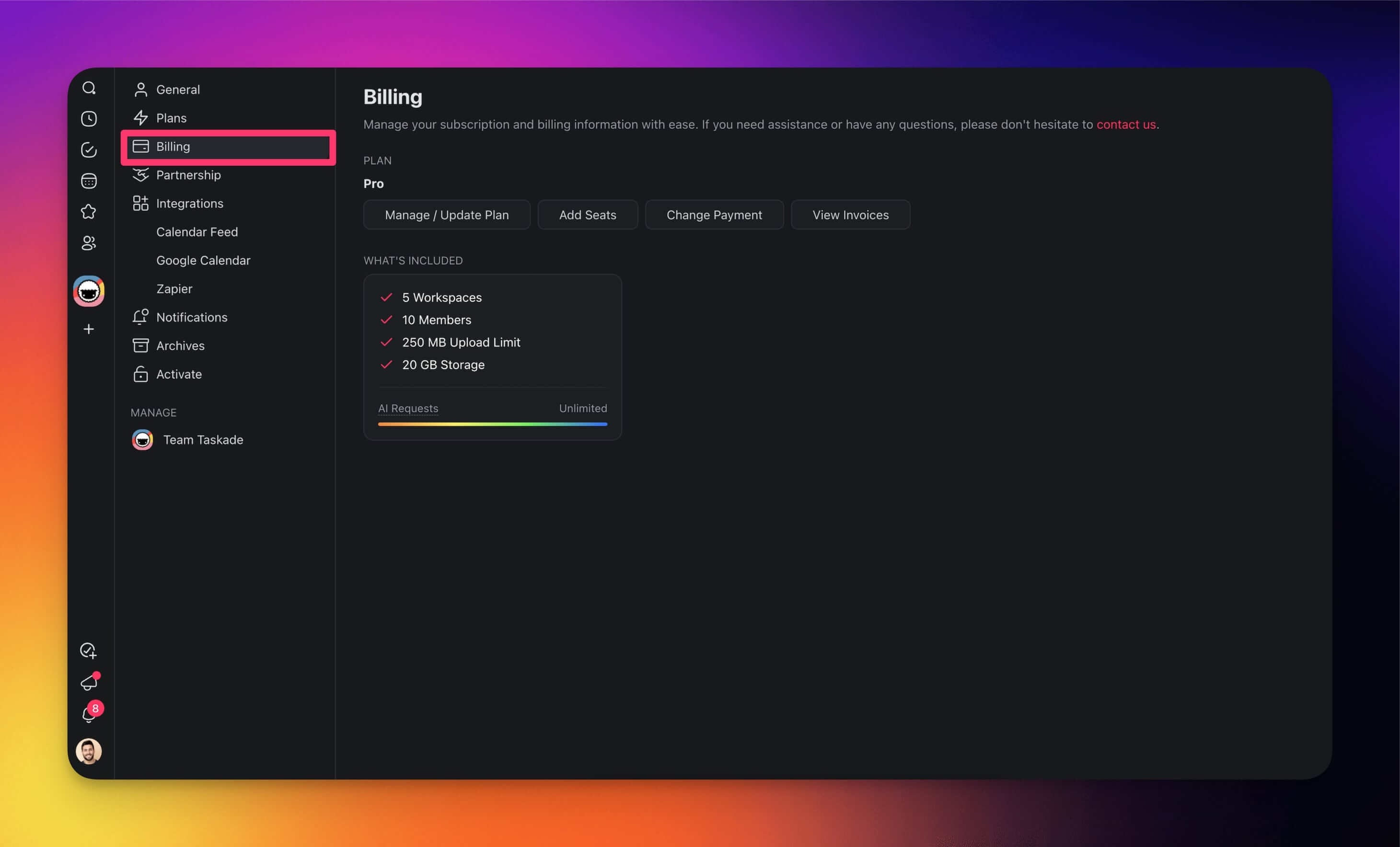
Task: Open the General settings section
Action: [178, 90]
